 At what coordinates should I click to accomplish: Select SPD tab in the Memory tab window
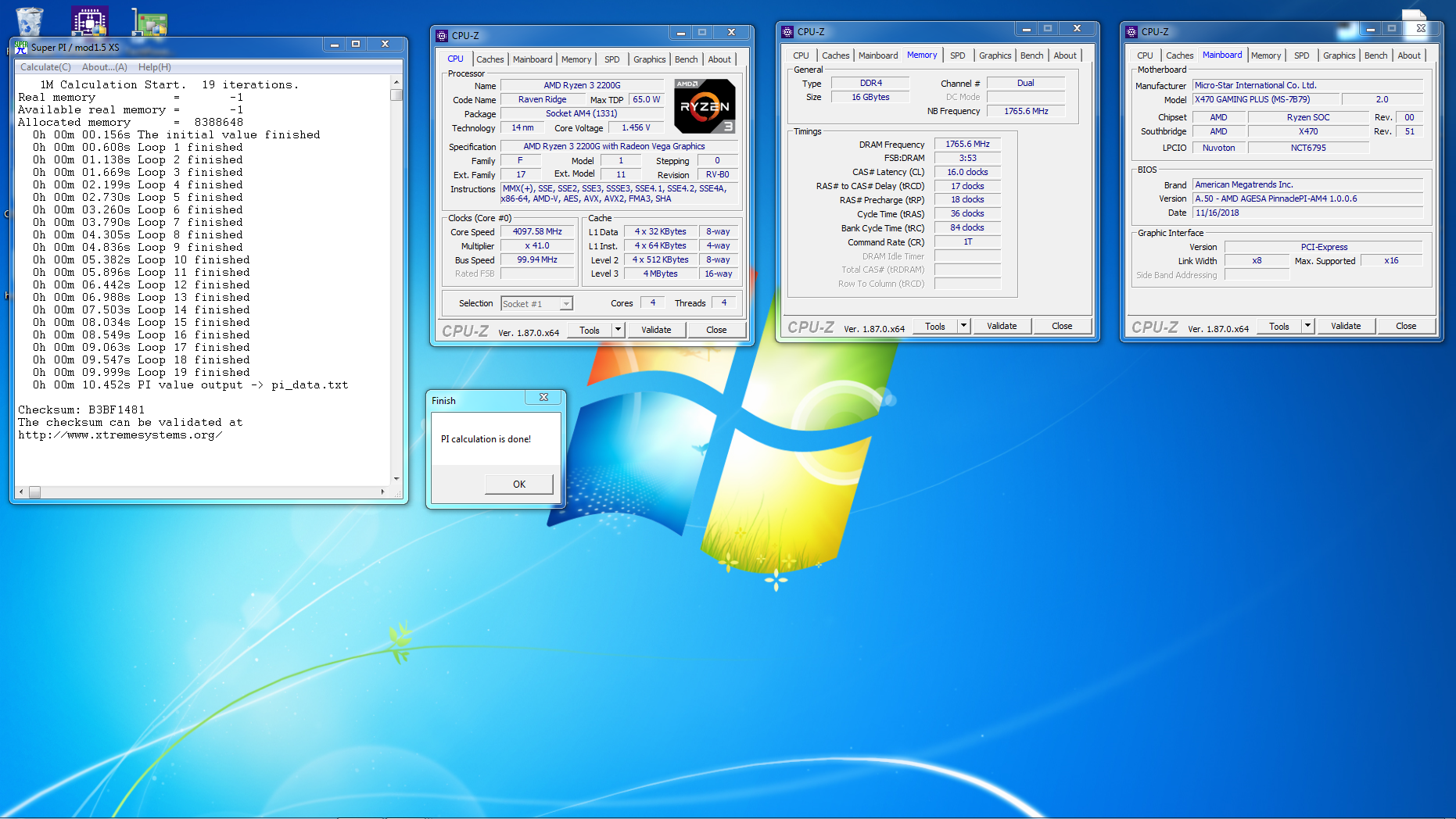958,55
